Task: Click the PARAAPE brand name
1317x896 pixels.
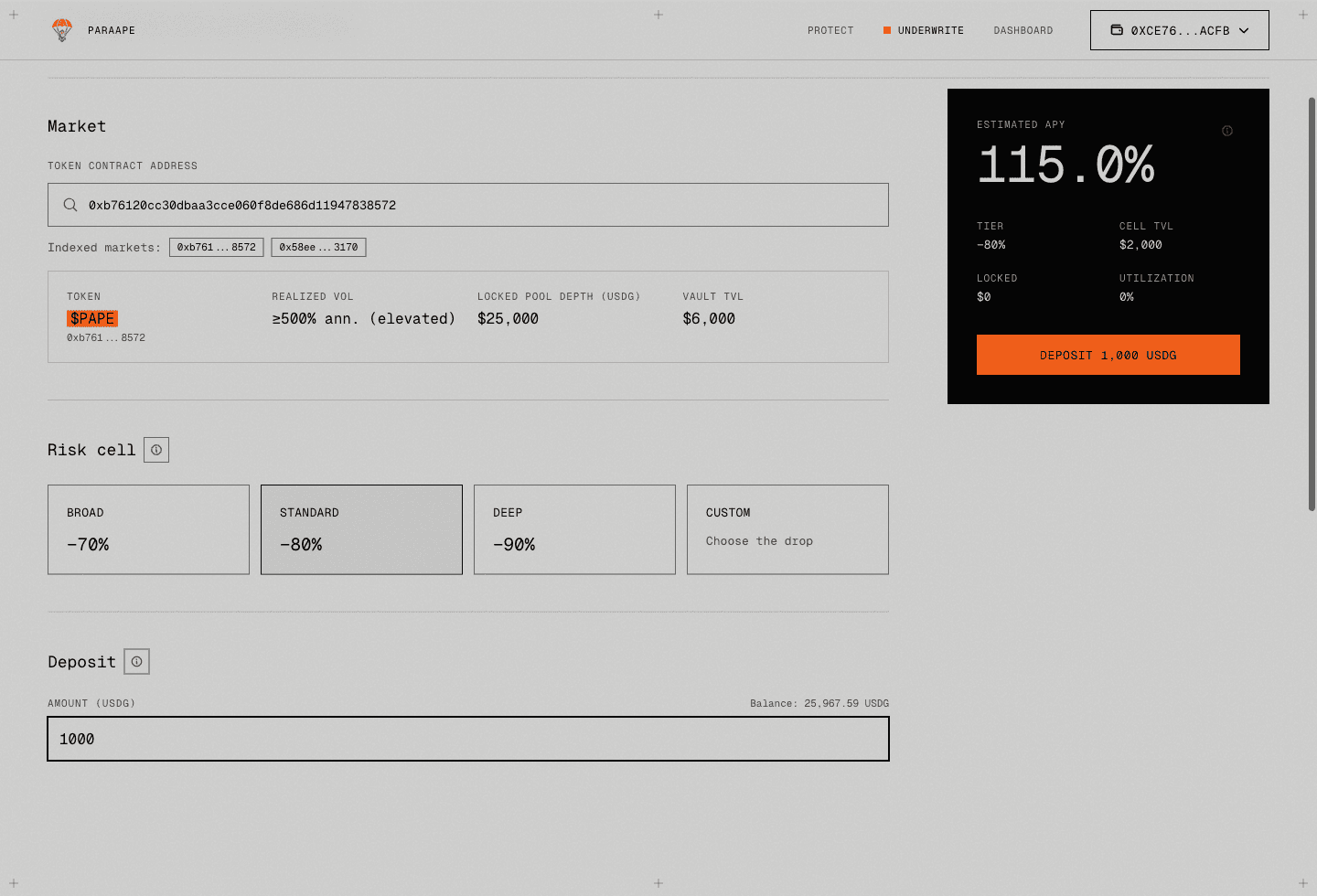Action: tap(112, 30)
